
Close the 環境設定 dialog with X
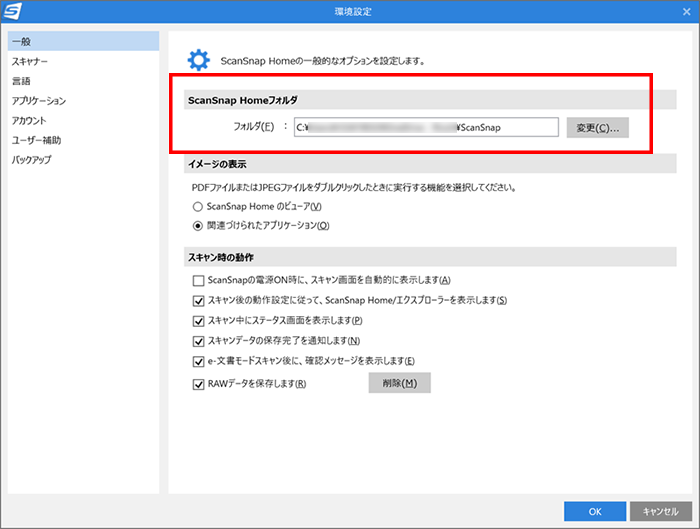[687, 12]
